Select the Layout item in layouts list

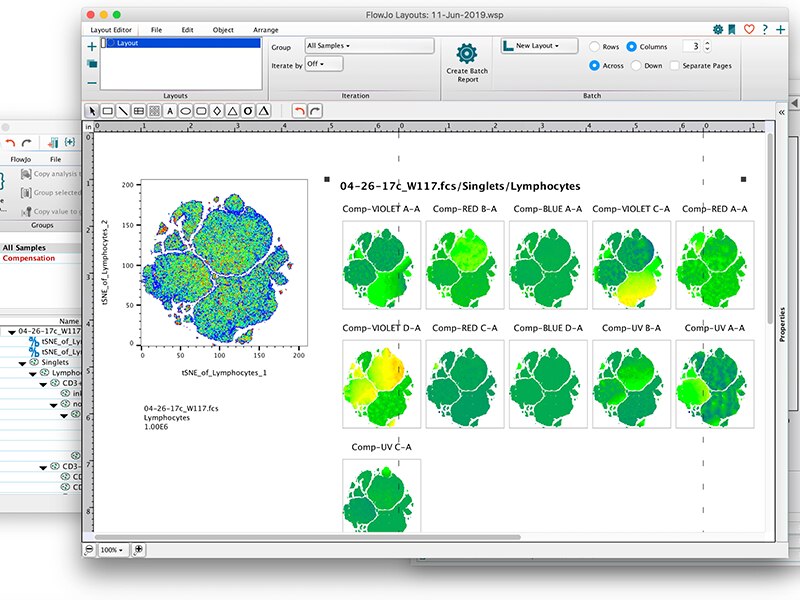(181, 43)
